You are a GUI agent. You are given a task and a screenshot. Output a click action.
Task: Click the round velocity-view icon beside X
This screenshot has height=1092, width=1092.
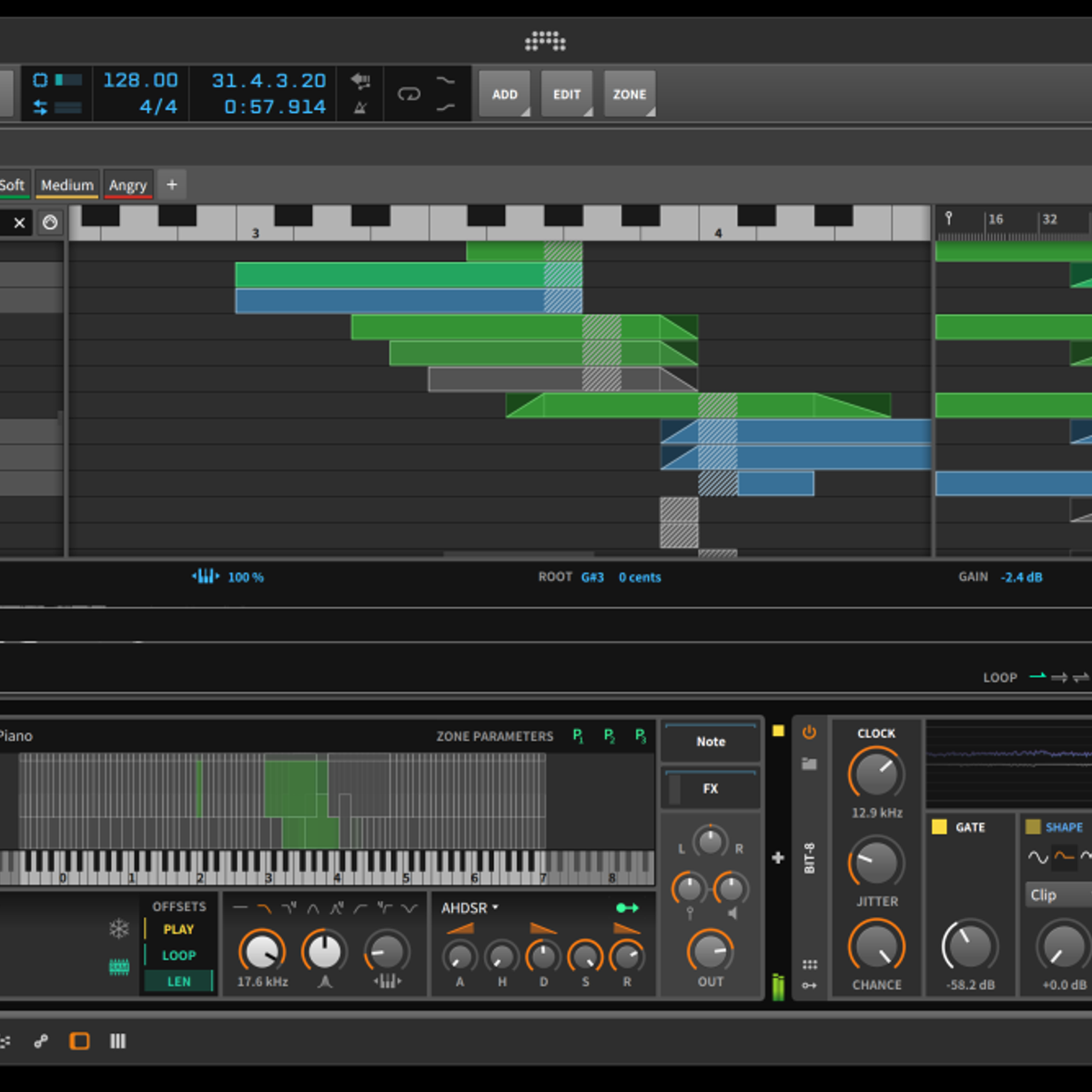(x=50, y=222)
